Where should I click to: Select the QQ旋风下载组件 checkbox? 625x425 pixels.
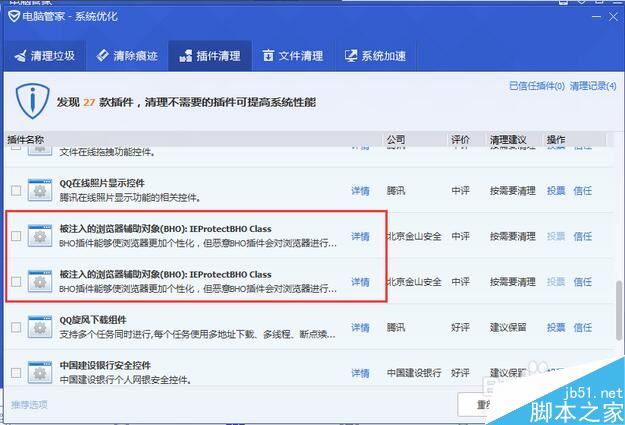pyautogui.click(x=15, y=327)
